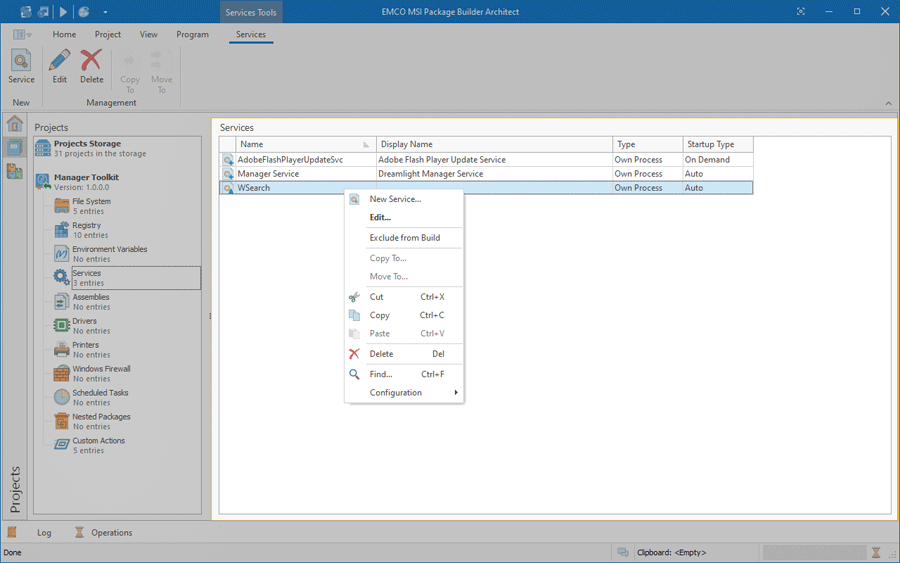Open the quick access toolbar dropdown arrow
900x563 pixels.
(x=105, y=12)
